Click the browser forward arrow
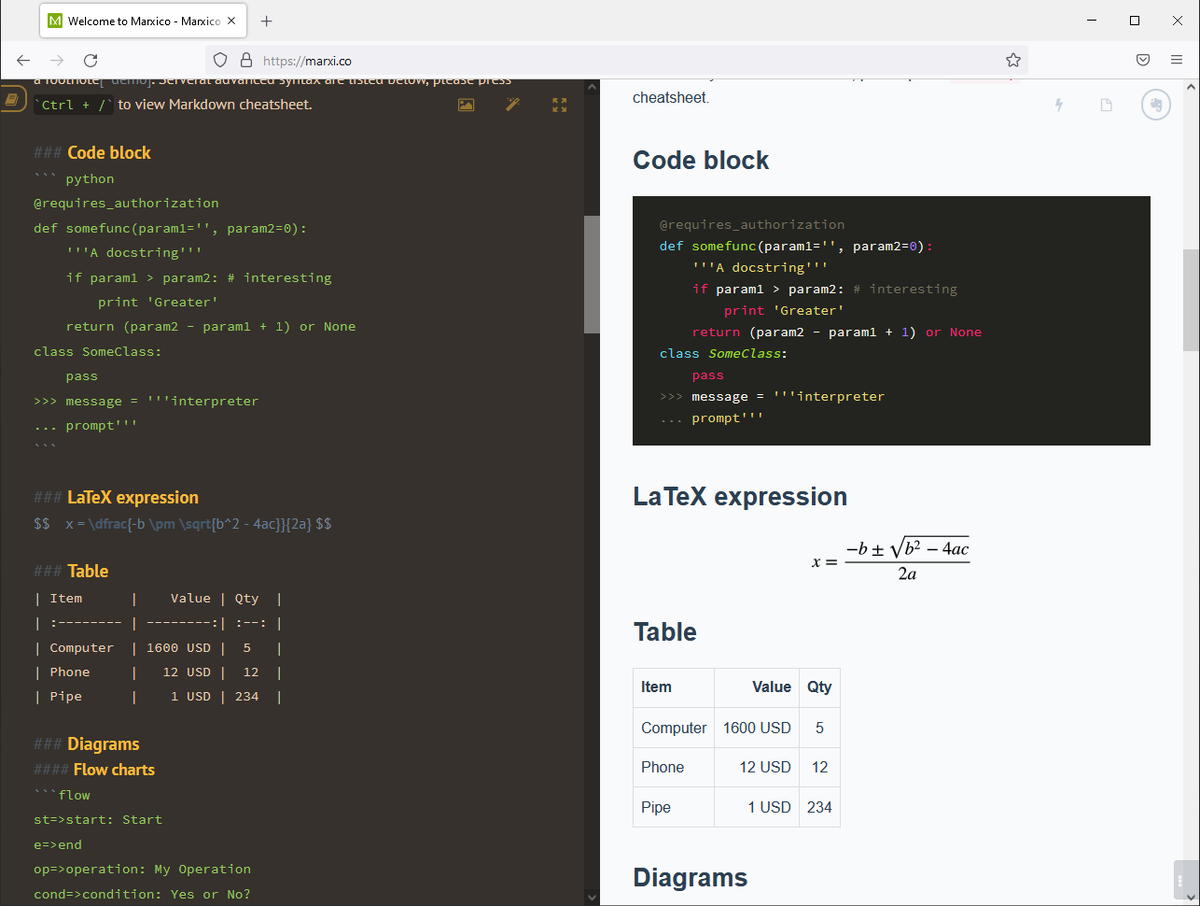 coord(56,60)
